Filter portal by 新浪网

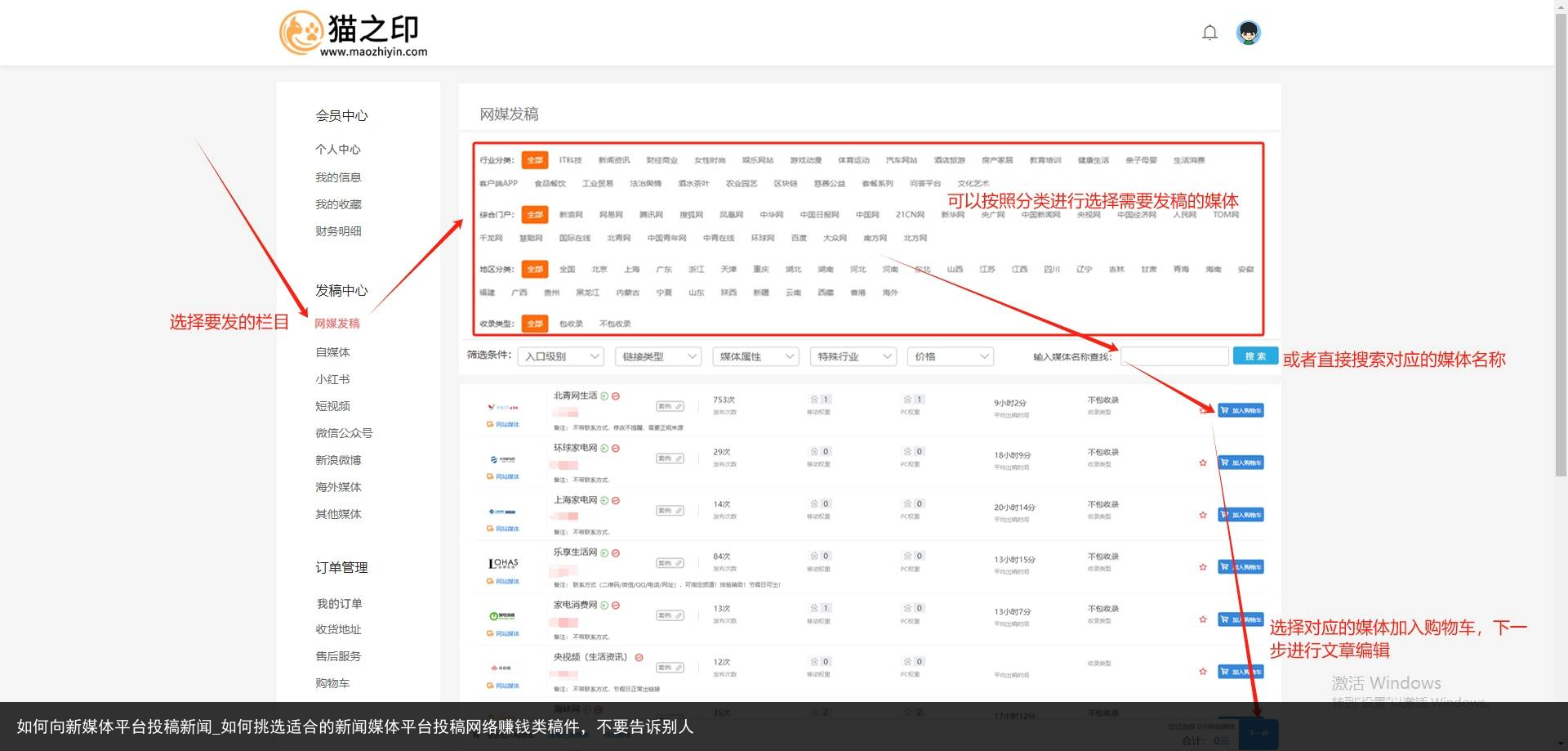[x=571, y=215]
